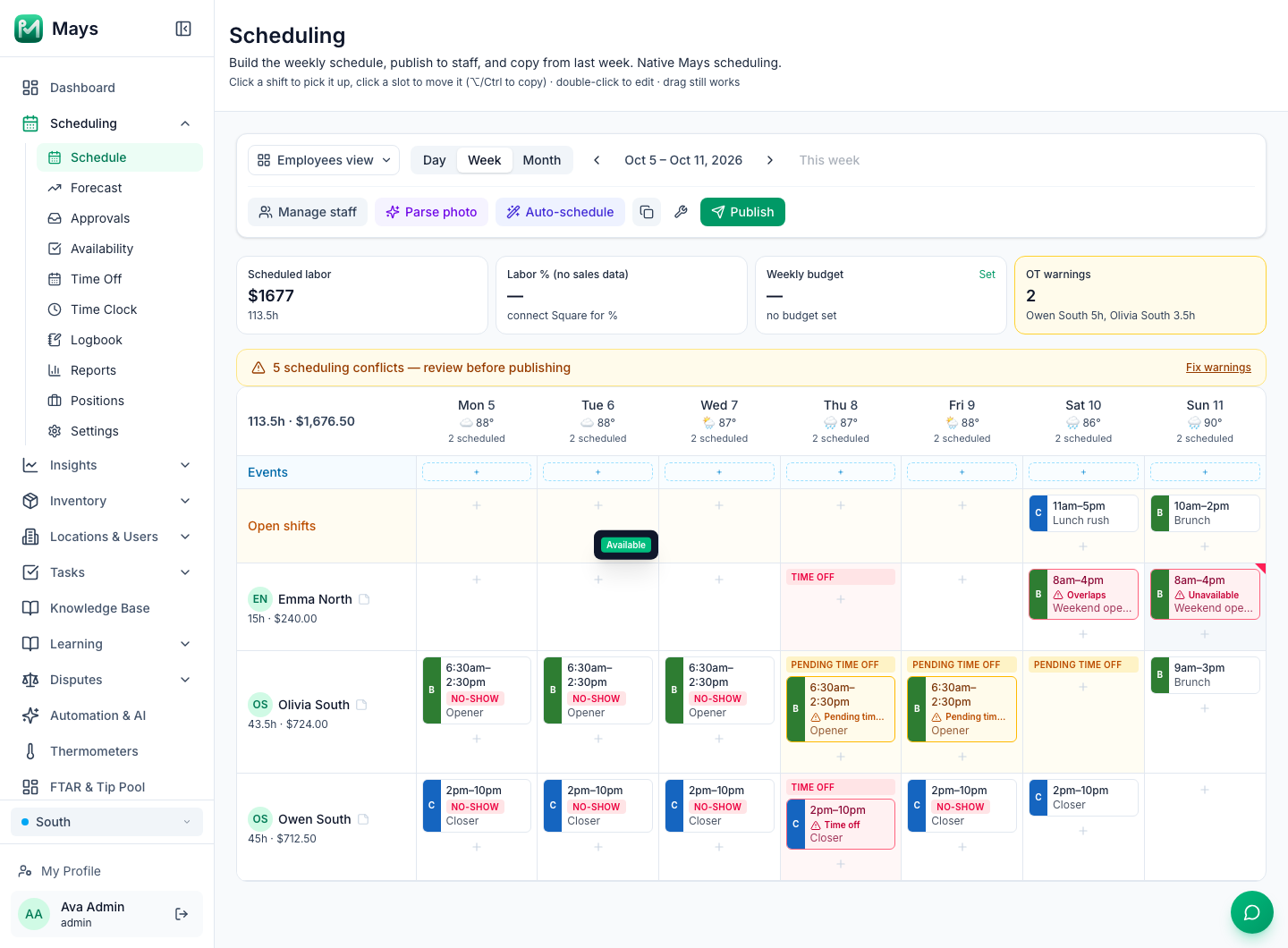Open the Time Clock page
The width and height of the screenshot is (1288, 948).
120,309
